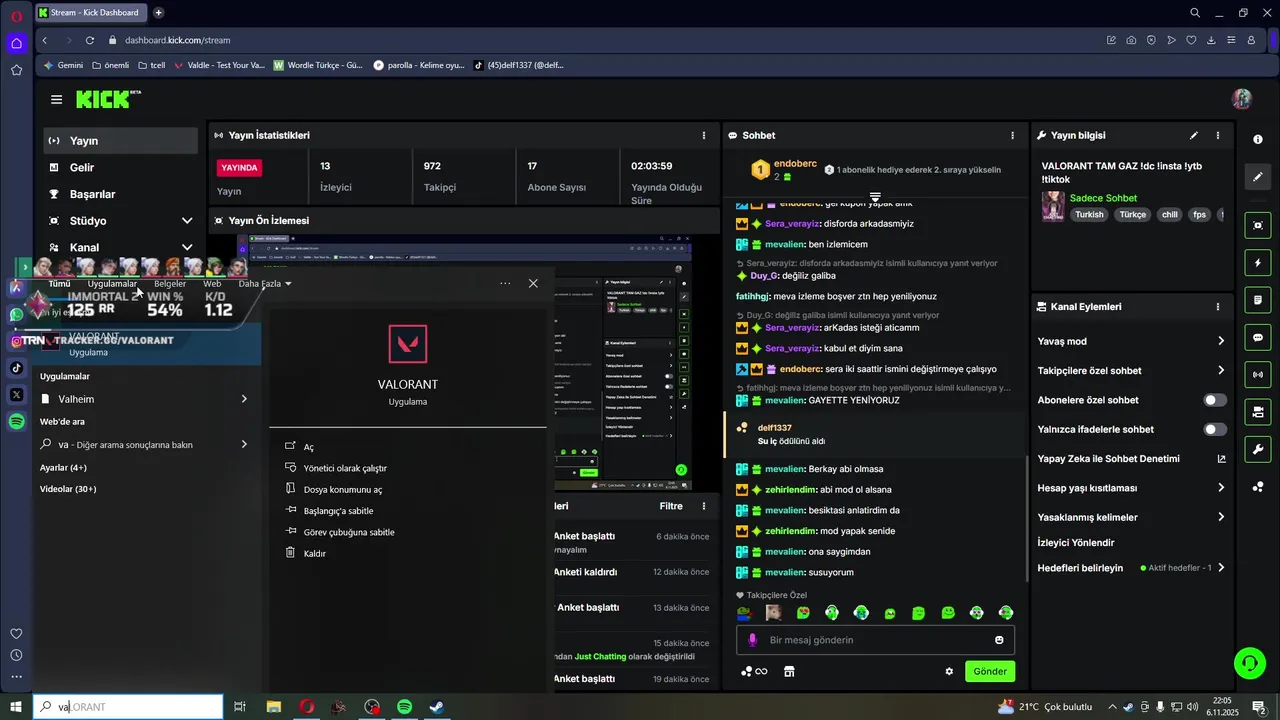Open Spotify from the Opera sidebar
Image resolution: width=1280 pixels, height=720 pixels.
pyautogui.click(x=16, y=422)
